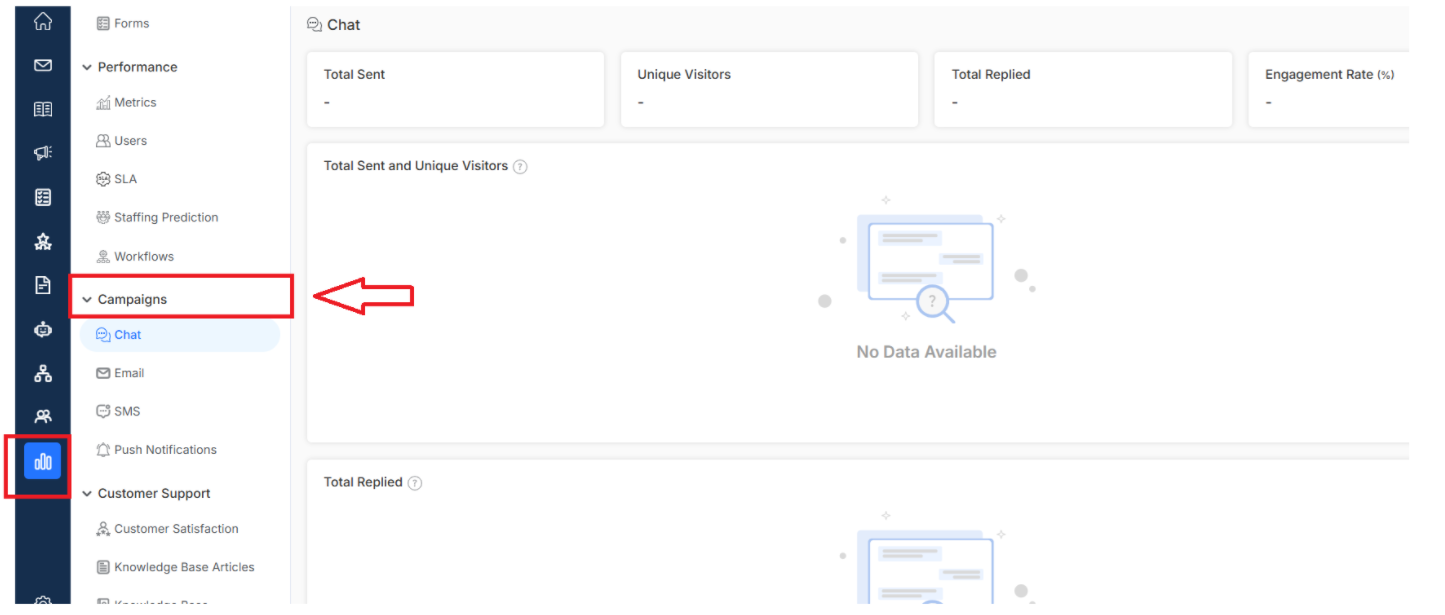This screenshot has height=615, width=1445.
Task: Collapse the Campaigns section
Action: coord(87,299)
